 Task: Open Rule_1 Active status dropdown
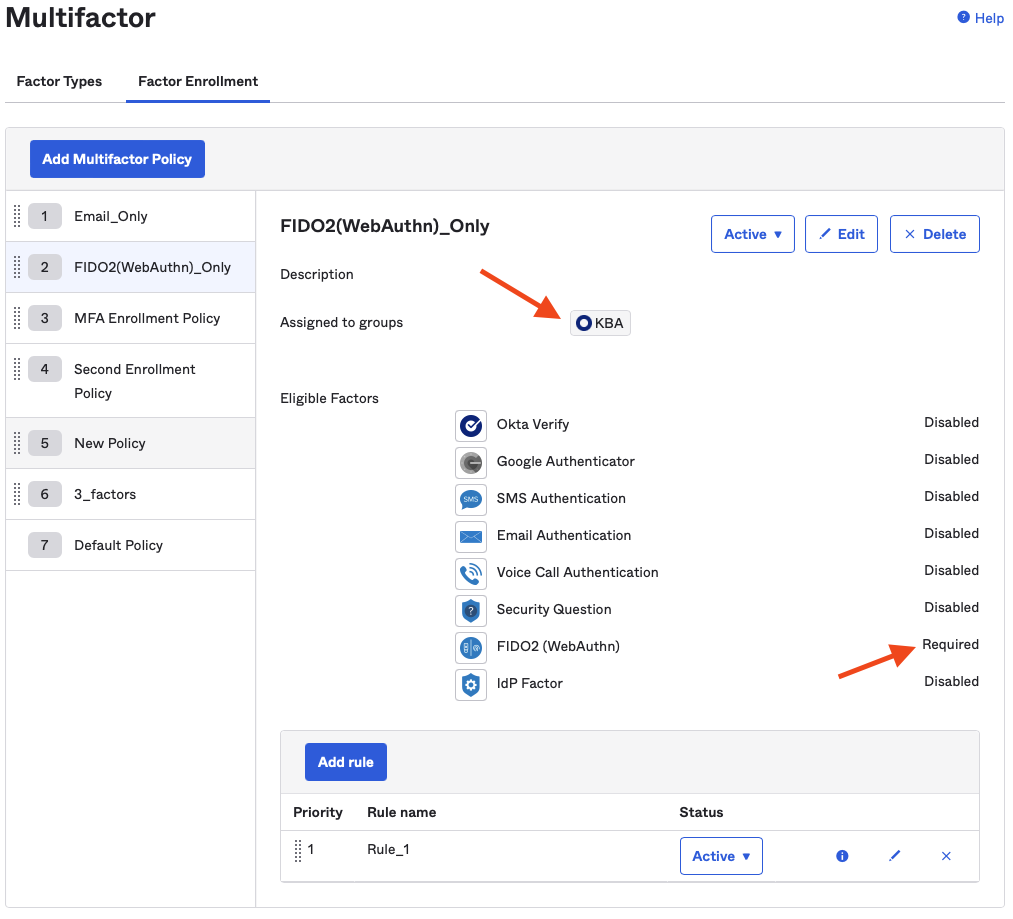[x=720, y=856]
